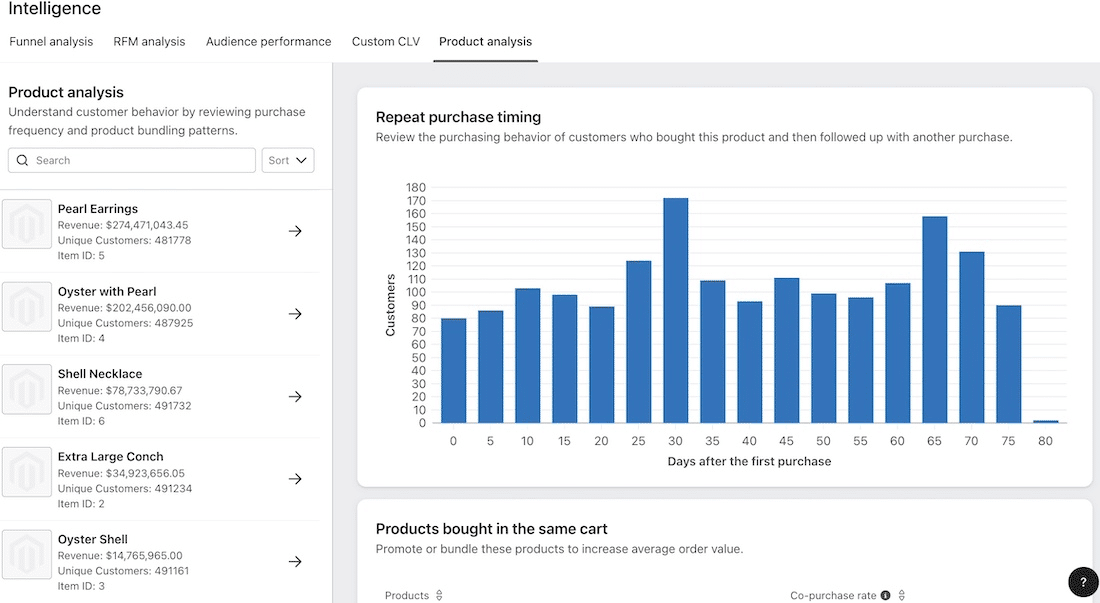1100x603 pixels.
Task: Open the Sort dropdown
Action: click(x=288, y=160)
